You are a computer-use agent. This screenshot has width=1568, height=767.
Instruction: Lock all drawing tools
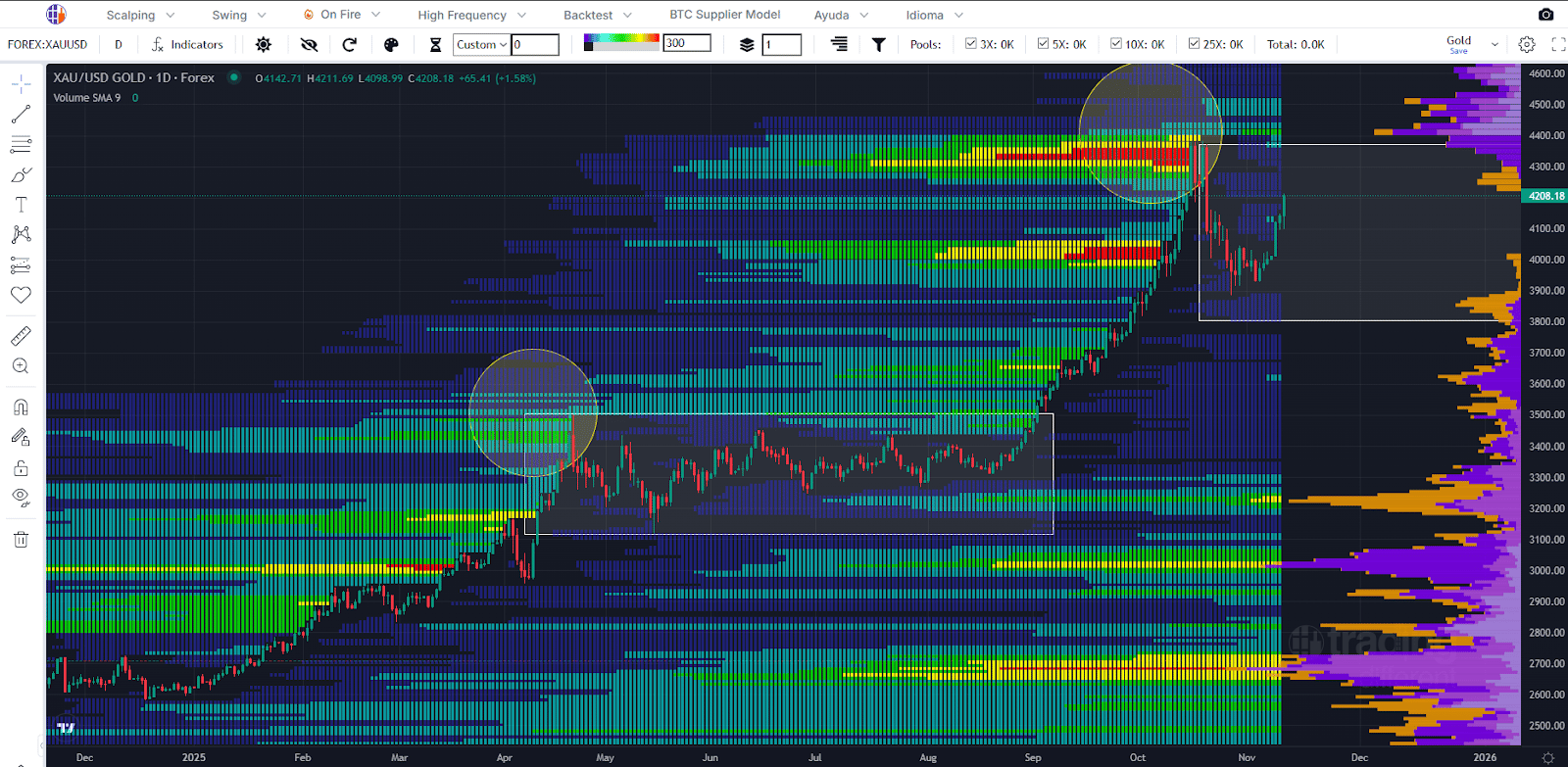coord(21,468)
